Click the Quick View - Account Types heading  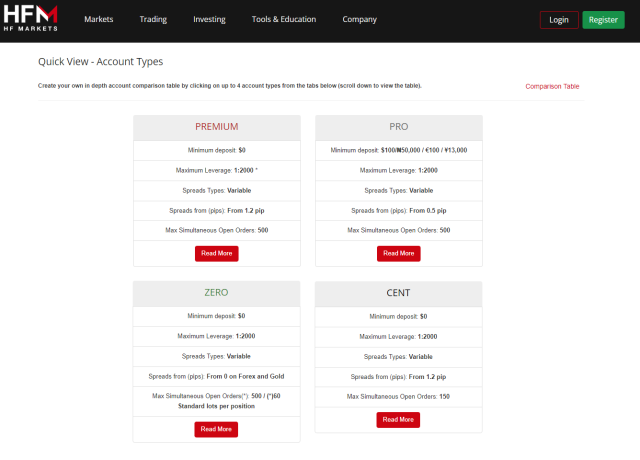point(100,62)
